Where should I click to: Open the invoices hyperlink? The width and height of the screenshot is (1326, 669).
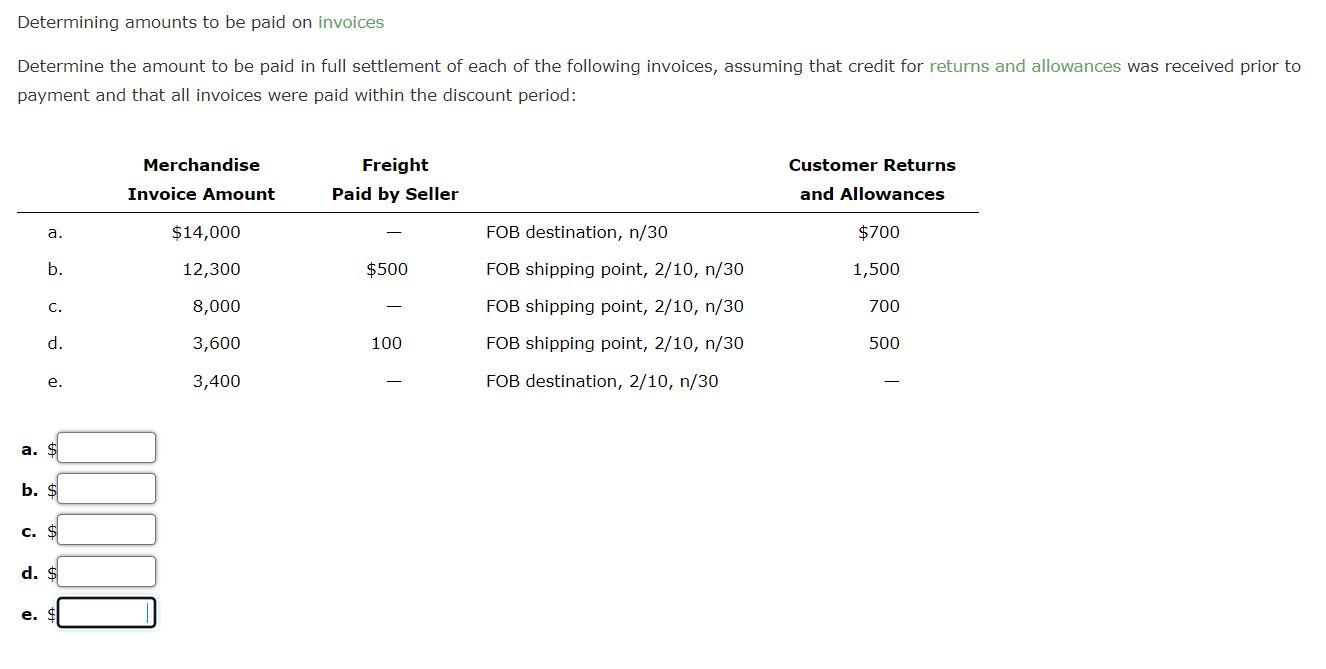coord(349,21)
